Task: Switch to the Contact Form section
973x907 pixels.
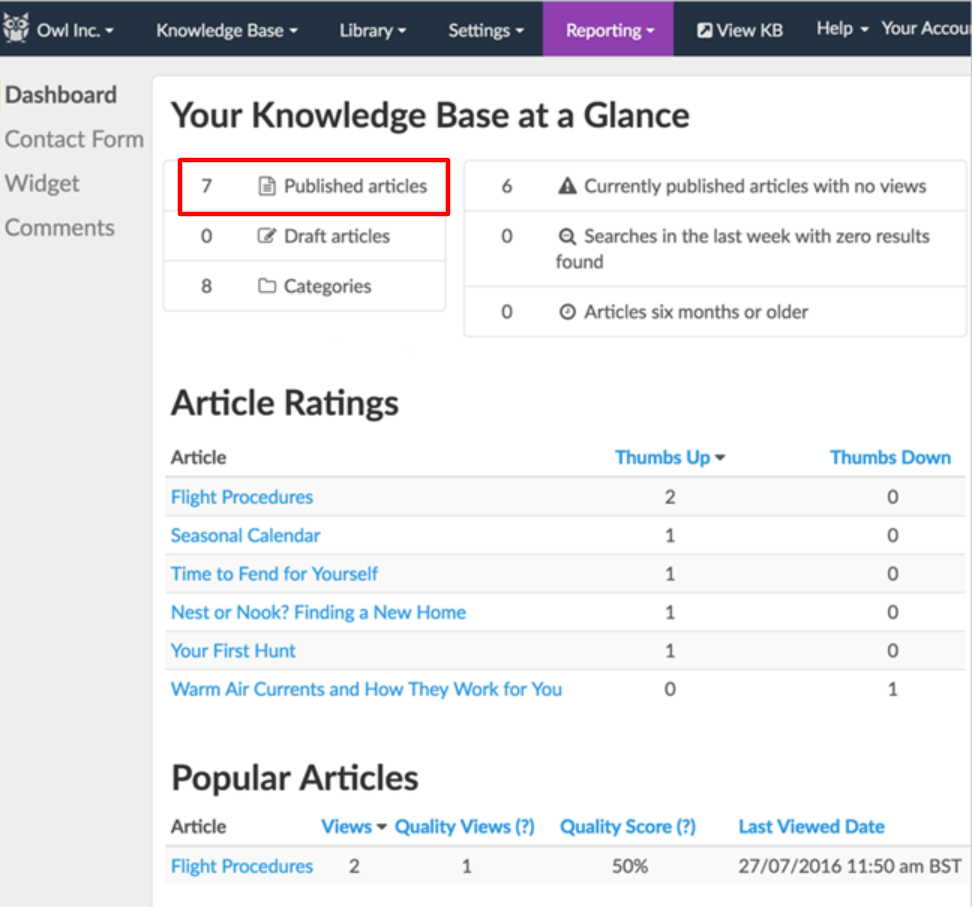Action: pyautogui.click(x=74, y=139)
